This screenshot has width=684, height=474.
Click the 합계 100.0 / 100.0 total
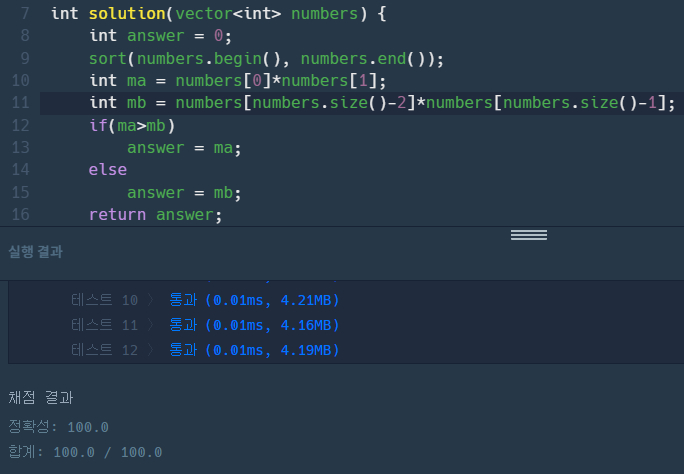(84, 452)
